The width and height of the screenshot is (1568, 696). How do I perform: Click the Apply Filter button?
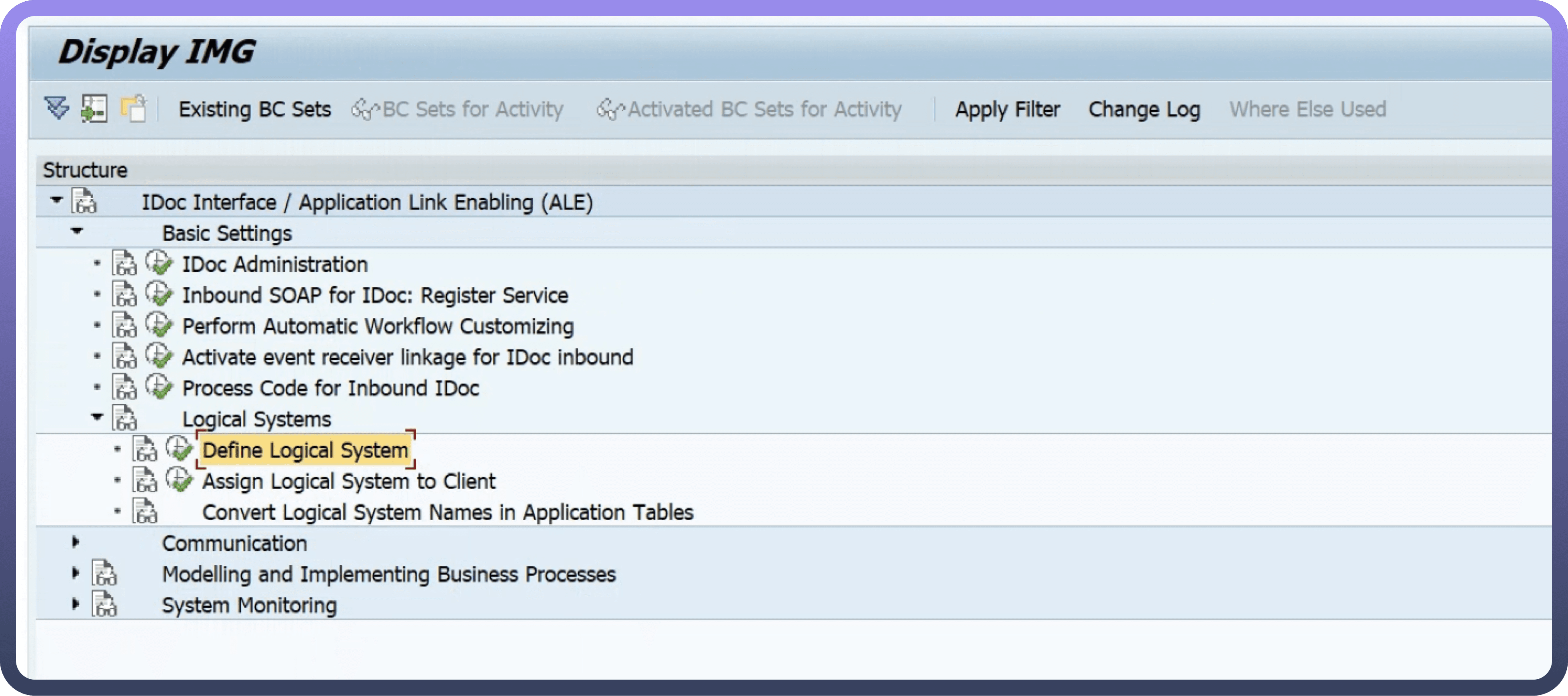click(1007, 109)
